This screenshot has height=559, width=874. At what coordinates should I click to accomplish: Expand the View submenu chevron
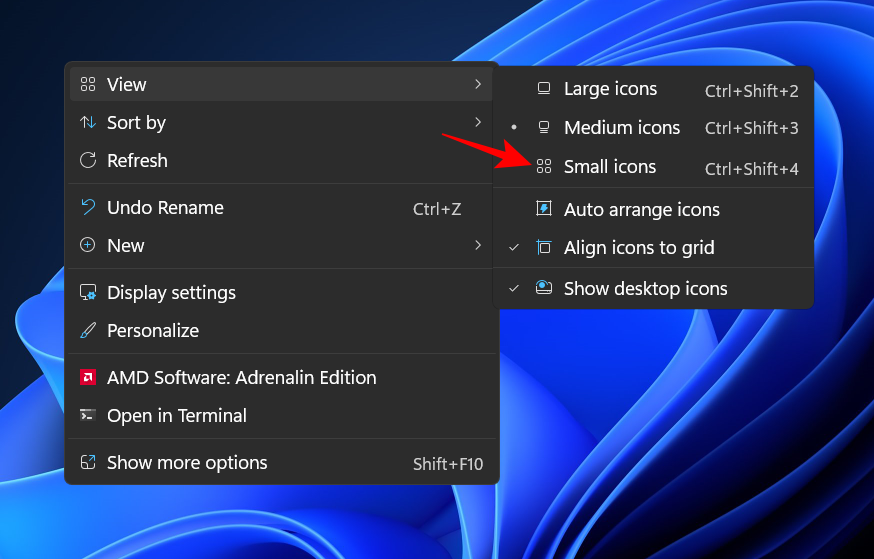(478, 85)
